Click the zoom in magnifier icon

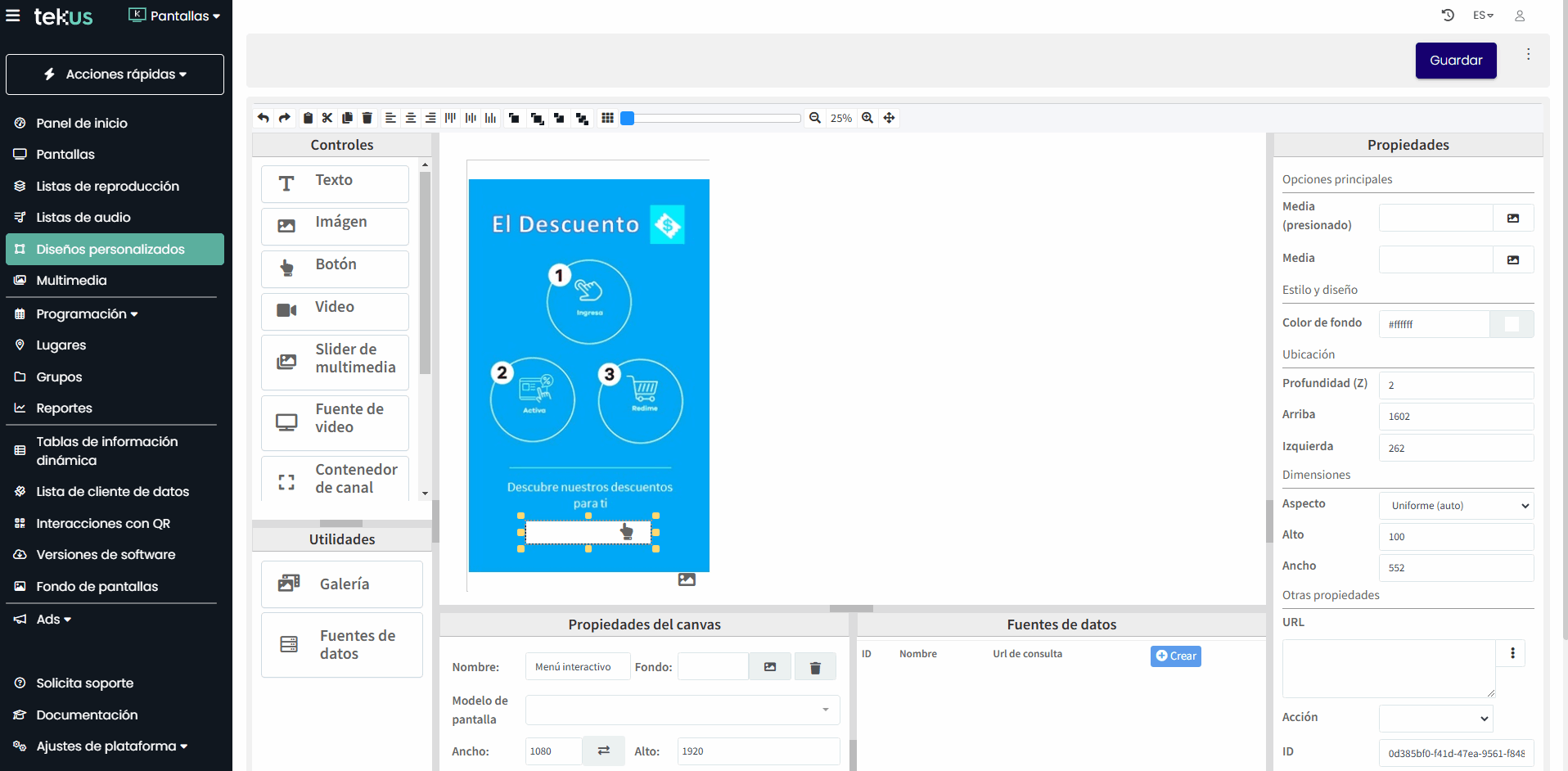pyautogui.click(x=867, y=118)
